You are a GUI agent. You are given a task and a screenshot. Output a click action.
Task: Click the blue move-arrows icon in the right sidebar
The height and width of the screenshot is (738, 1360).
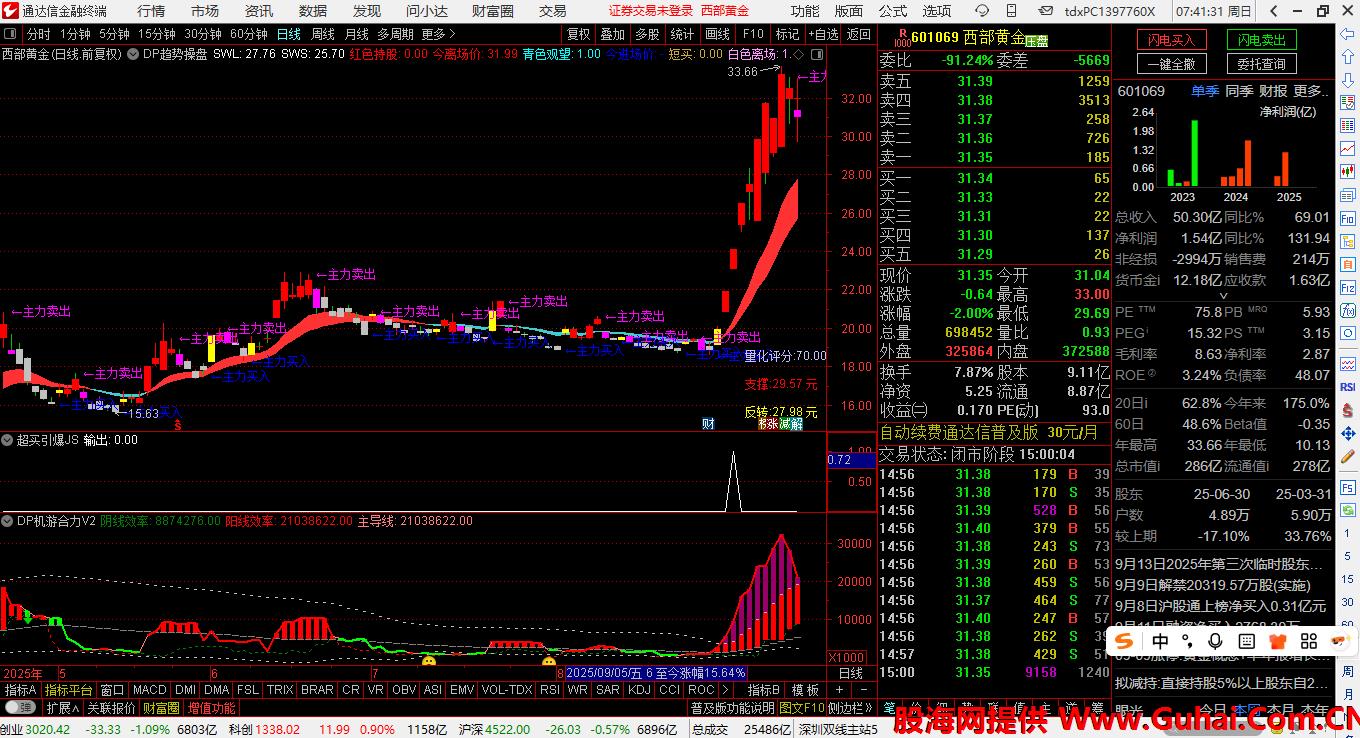[1347, 431]
